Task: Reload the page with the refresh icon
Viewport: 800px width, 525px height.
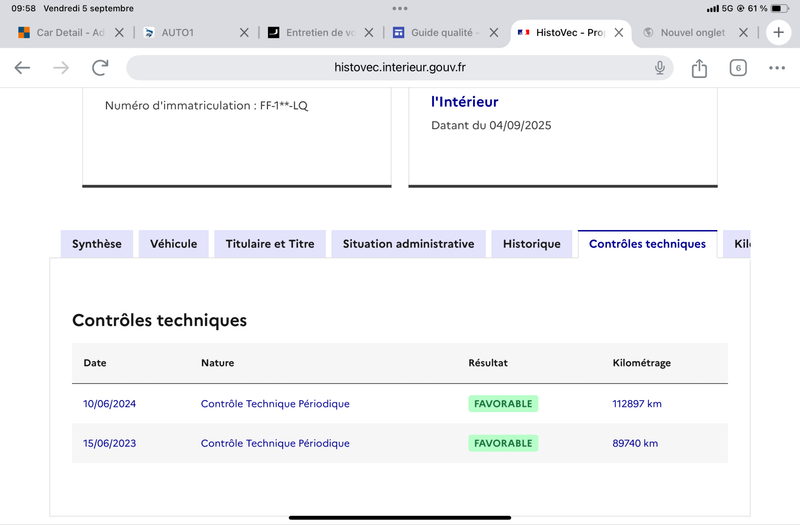Action: [x=100, y=68]
